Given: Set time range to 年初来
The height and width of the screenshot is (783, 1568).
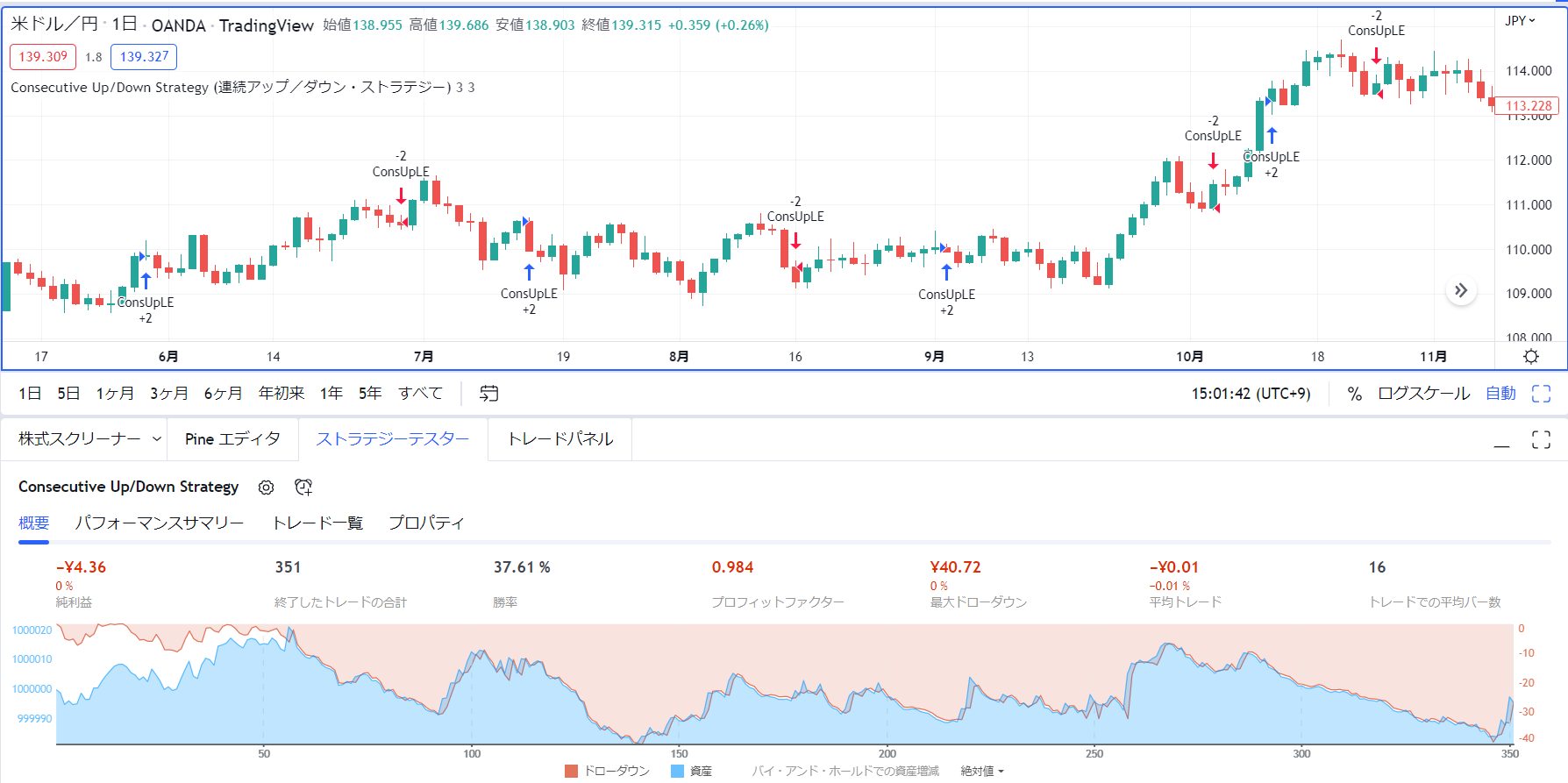Looking at the screenshot, I should click(x=282, y=394).
